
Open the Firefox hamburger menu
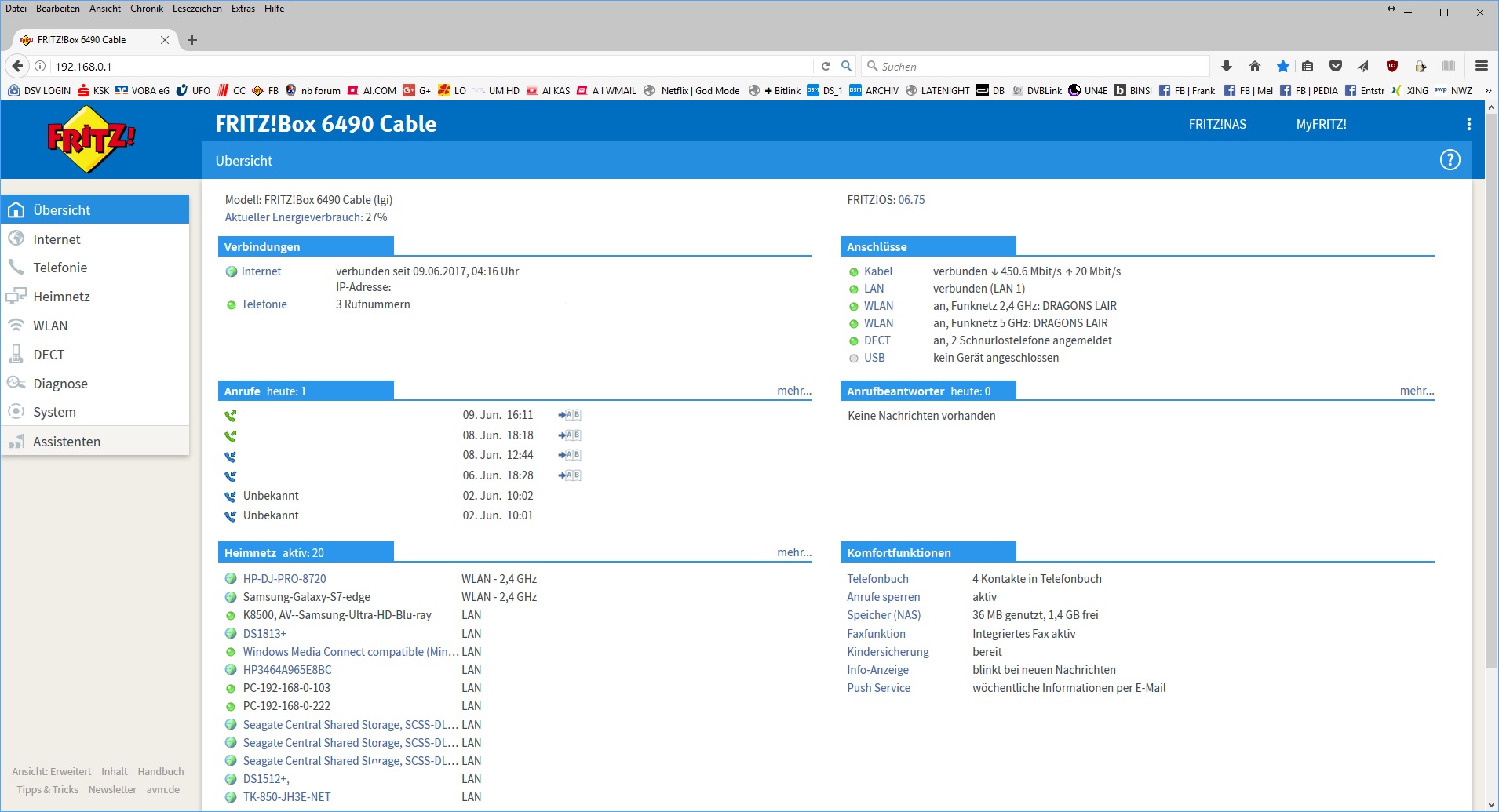(1481, 67)
